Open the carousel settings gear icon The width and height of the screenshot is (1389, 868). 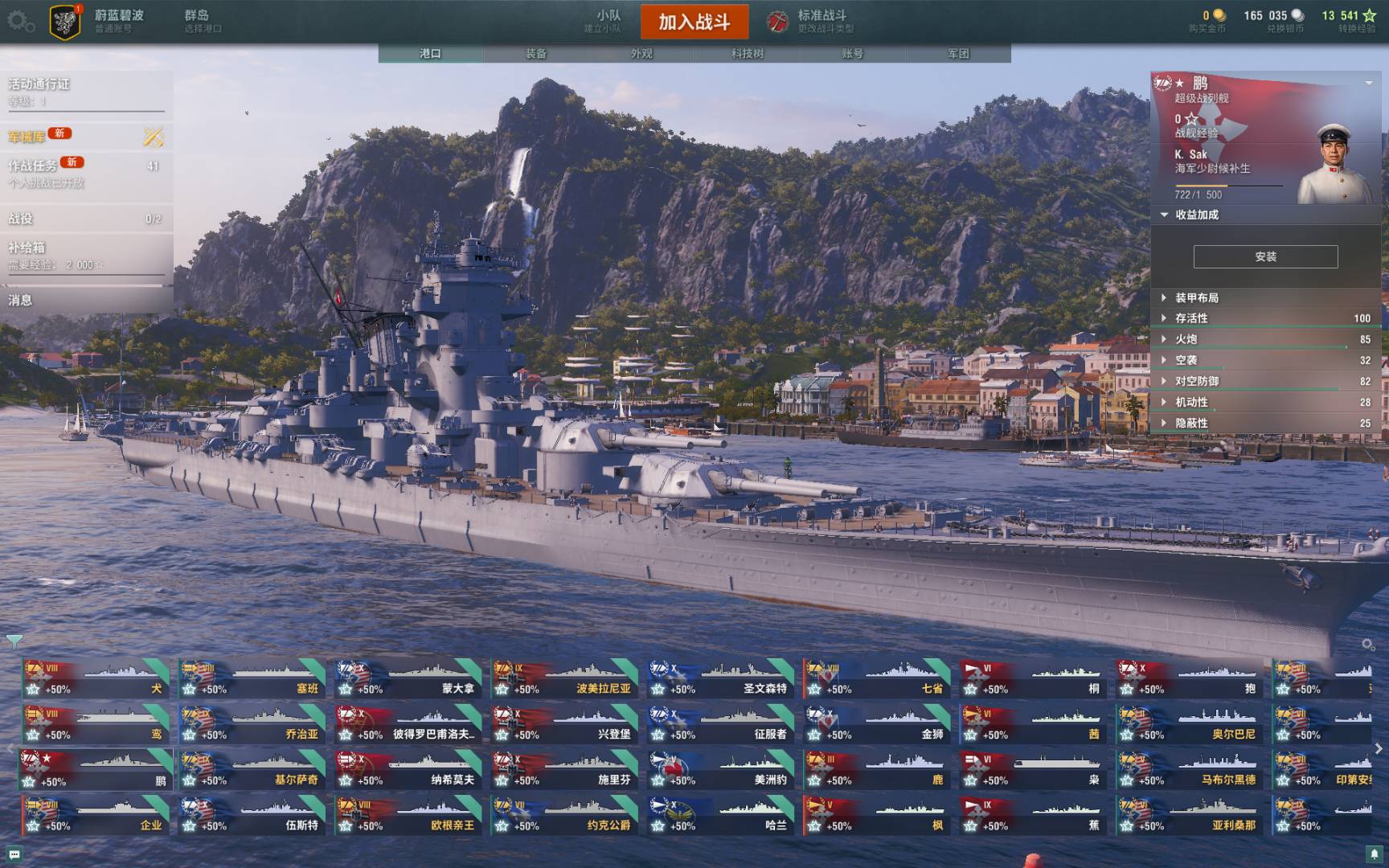(1368, 645)
